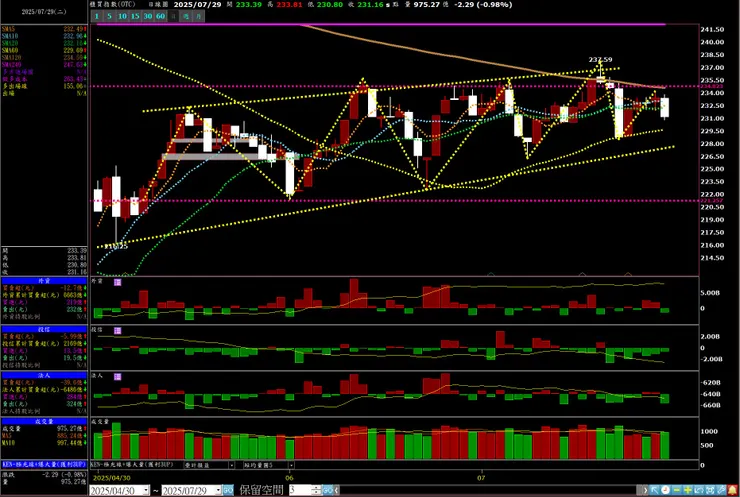Click the cursor arrow tool icon

pyautogui.click(x=655, y=490)
